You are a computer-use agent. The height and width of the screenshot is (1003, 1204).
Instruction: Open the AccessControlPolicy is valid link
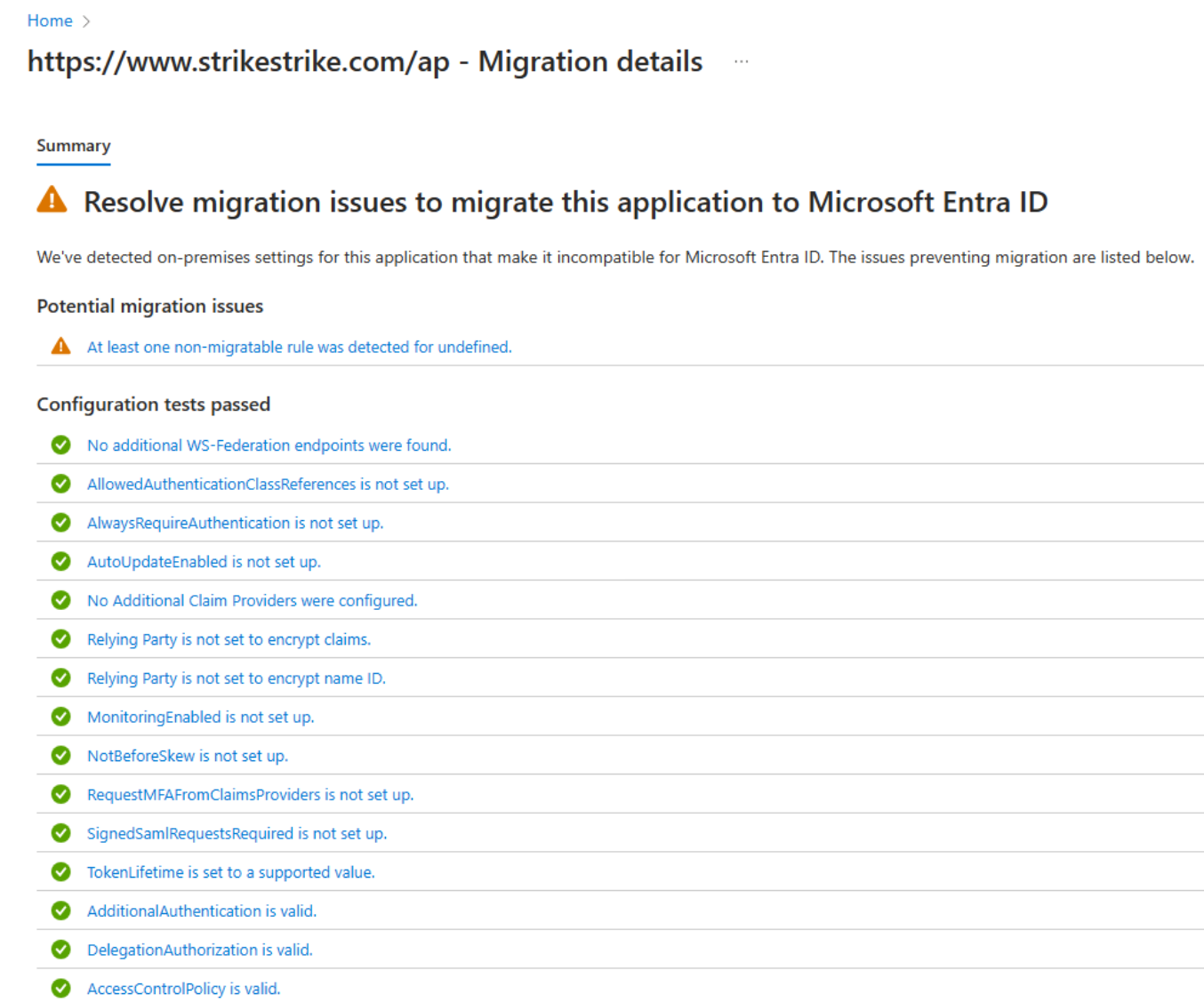point(183,989)
